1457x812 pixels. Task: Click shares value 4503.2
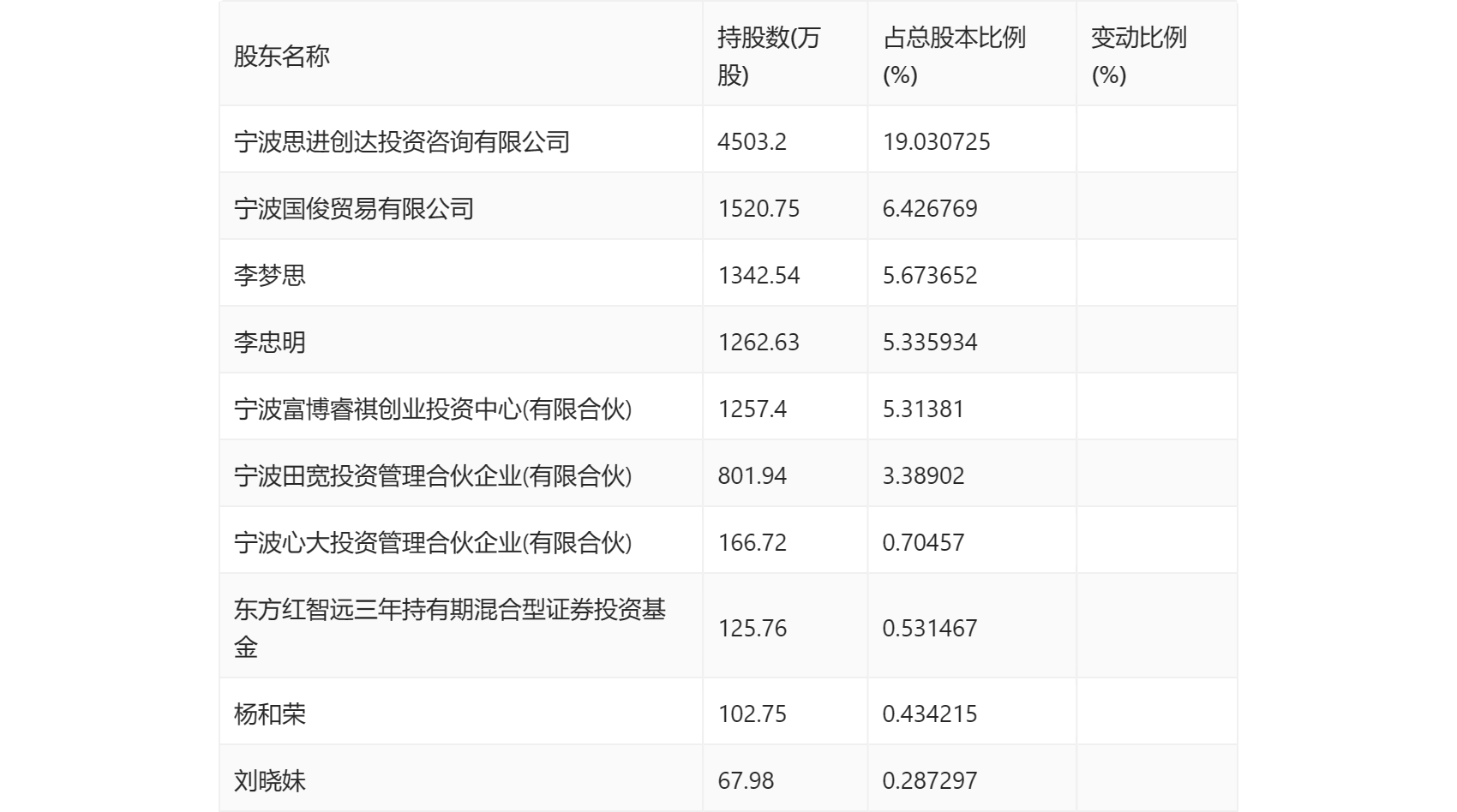point(752,141)
